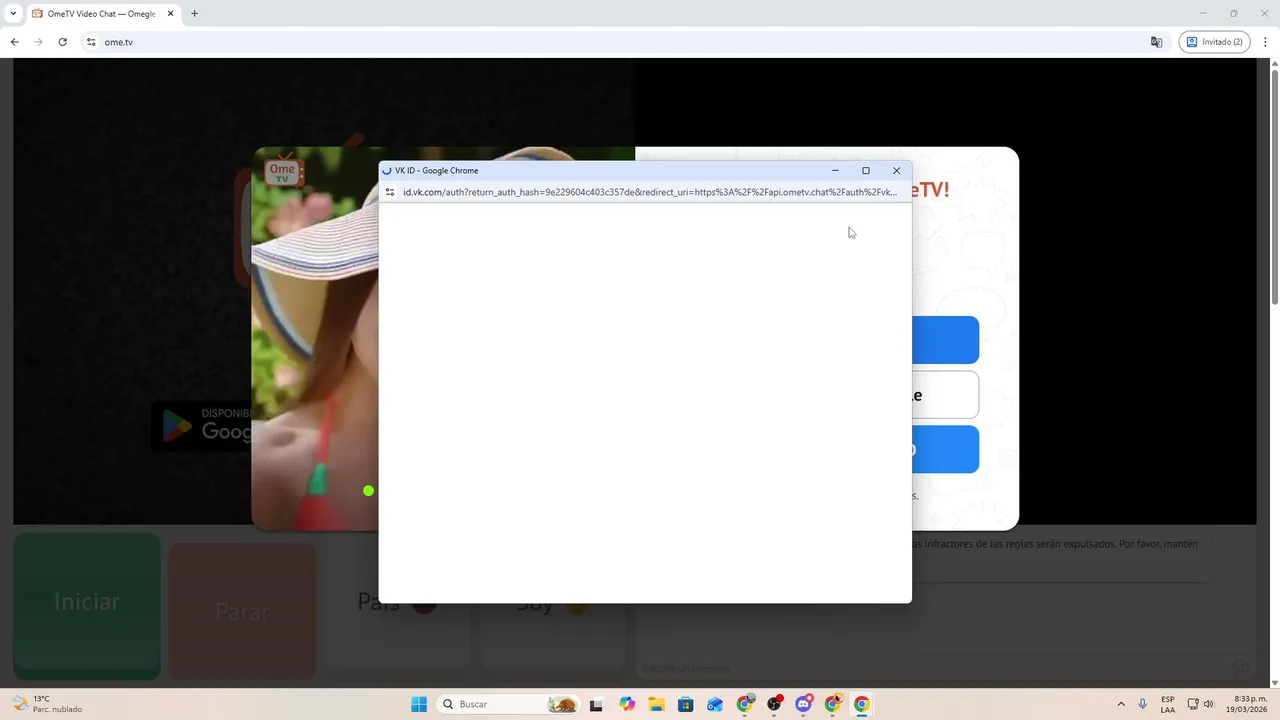This screenshot has width=1280, height=720.
Task: Open network quick settings from tray
Action: tap(1193, 704)
